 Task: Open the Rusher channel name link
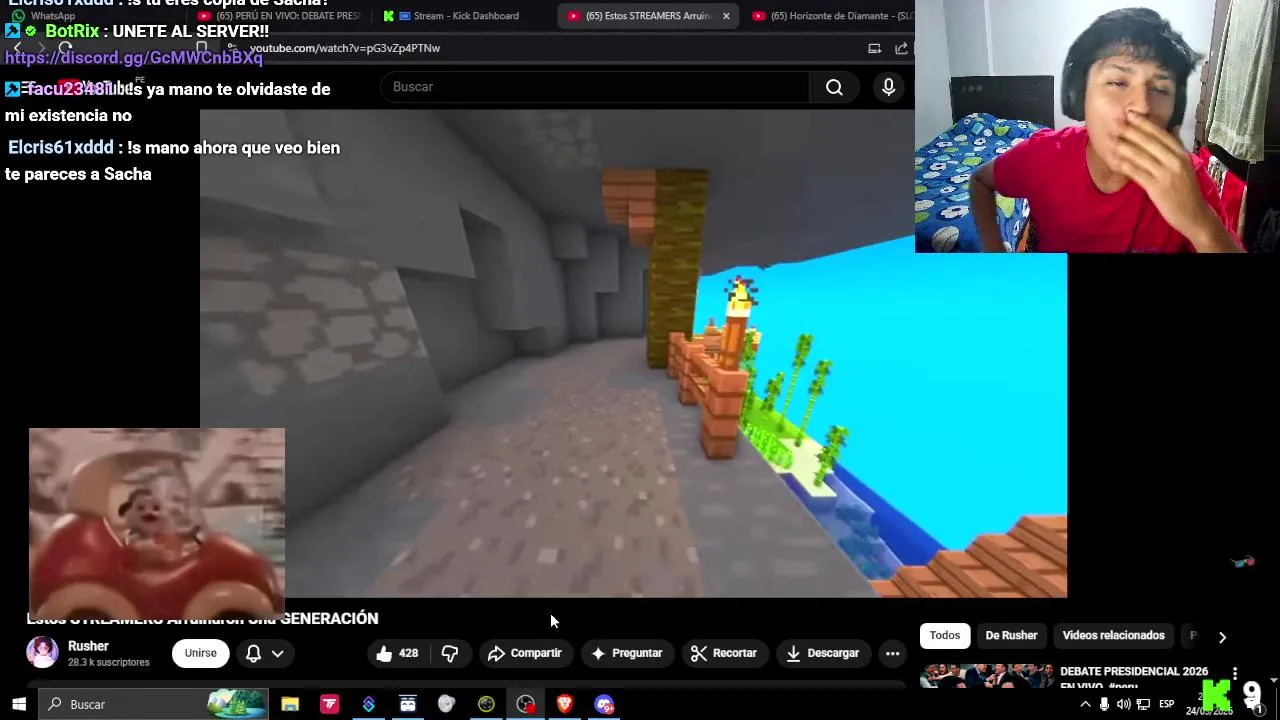coord(88,646)
